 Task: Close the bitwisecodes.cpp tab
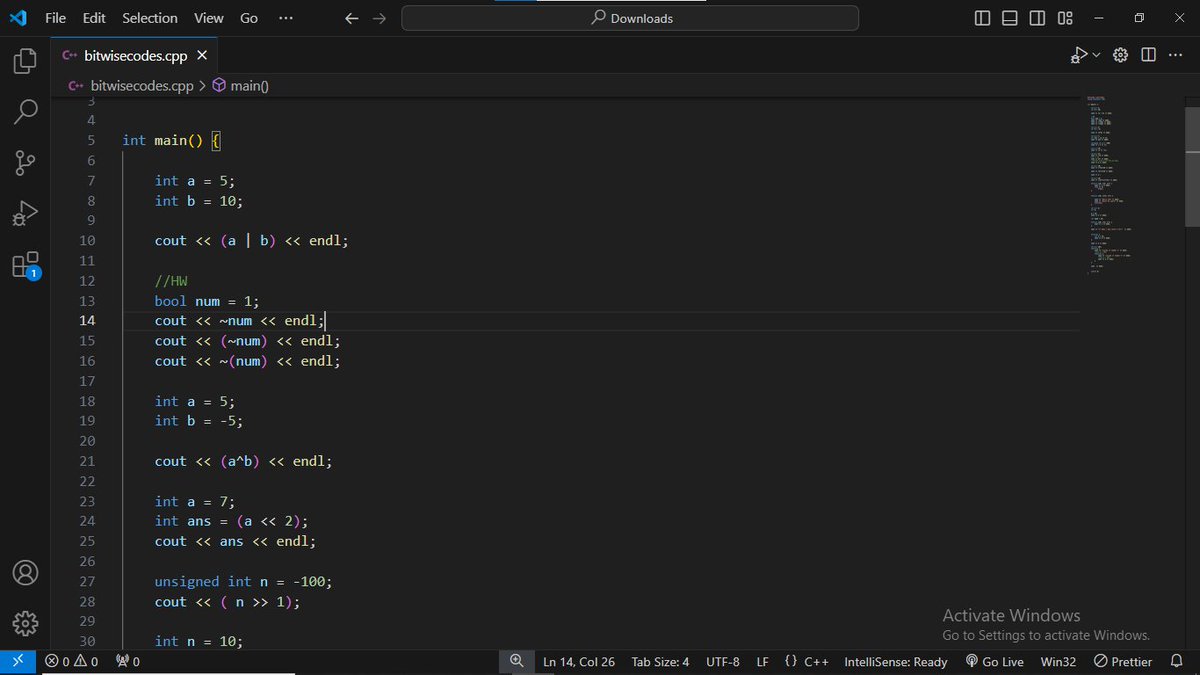(x=201, y=55)
